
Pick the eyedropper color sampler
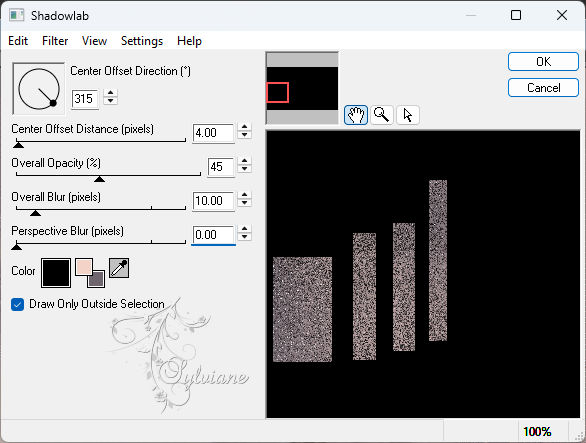pyautogui.click(x=119, y=268)
